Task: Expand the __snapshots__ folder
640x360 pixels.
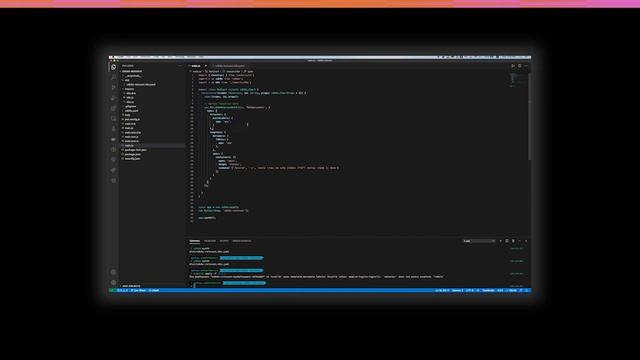Action: pos(133,76)
